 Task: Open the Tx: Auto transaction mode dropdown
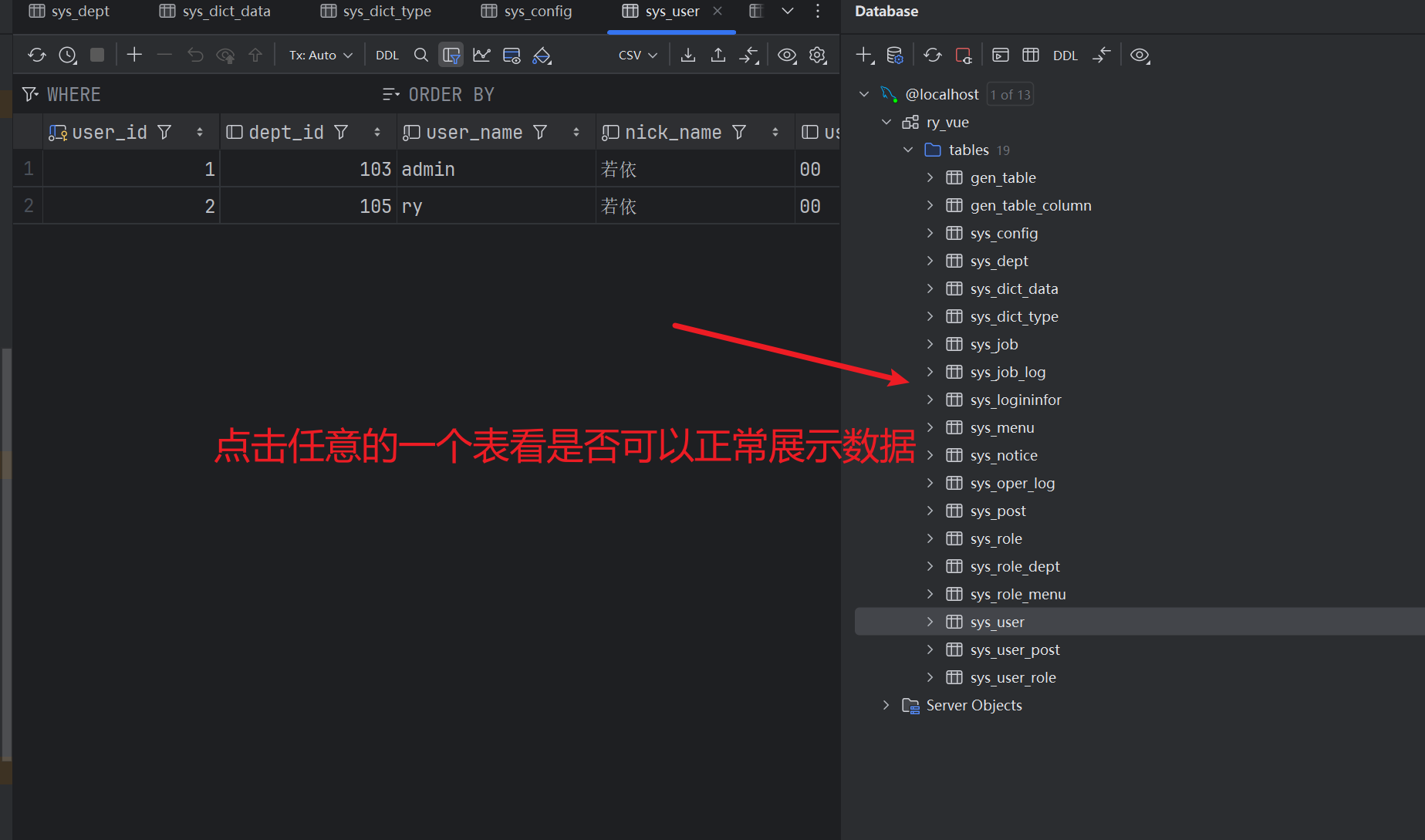321,56
